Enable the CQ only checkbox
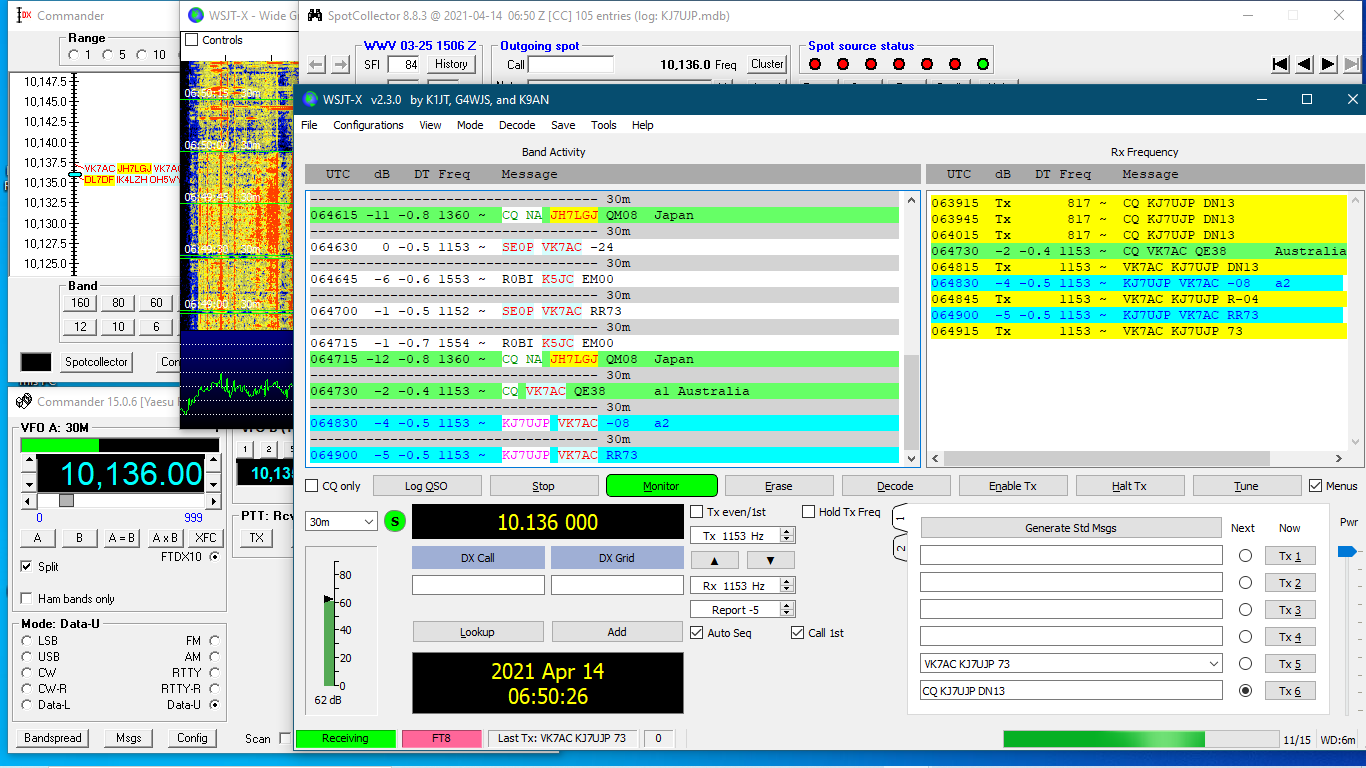Image resolution: width=1366 pixels, height=768 pixels. pos(313,486)
